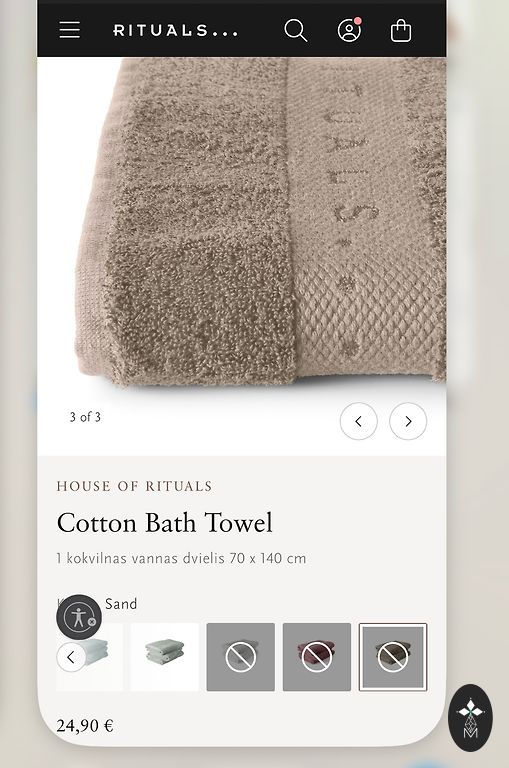Click the Rituals logo
Screen dimensions: 509x768
point(175,31)
